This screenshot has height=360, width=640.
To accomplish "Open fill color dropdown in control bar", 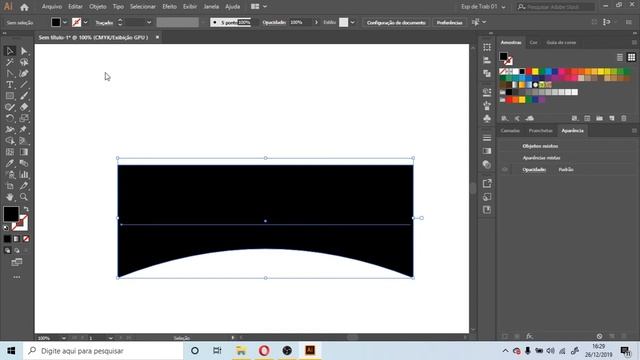I will [65, 22].
